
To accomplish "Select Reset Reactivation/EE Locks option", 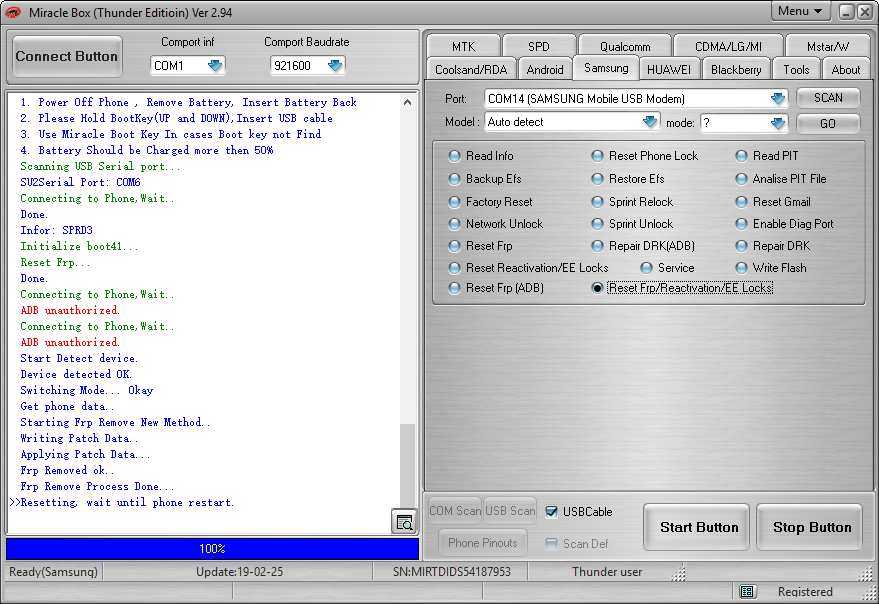I will (454, 268).
